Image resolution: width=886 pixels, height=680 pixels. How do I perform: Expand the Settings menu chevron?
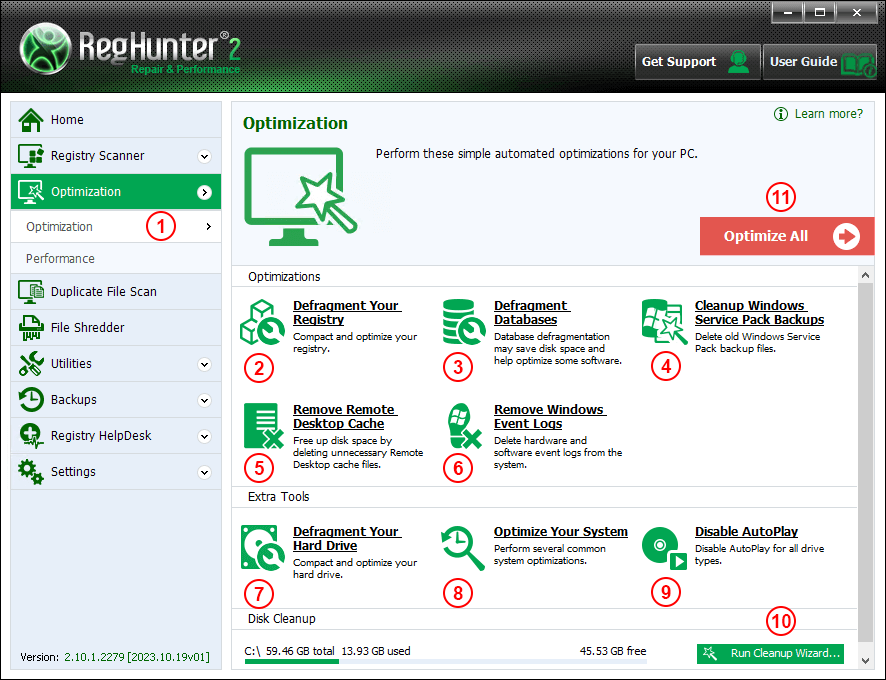(204, 472)
